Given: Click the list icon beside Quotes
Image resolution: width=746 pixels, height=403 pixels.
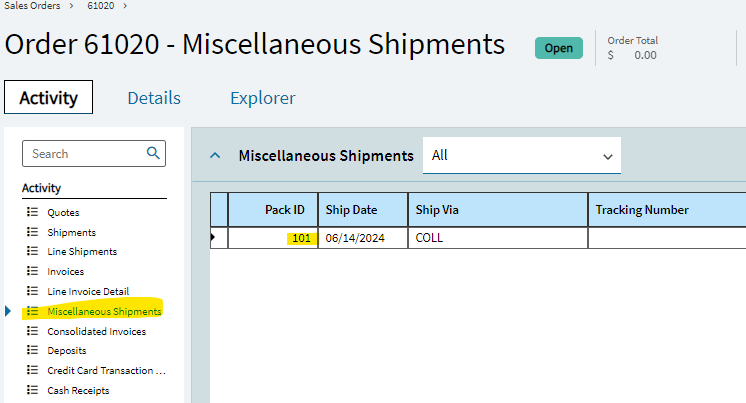Looking at the screenshot, I should click(32, 212).
